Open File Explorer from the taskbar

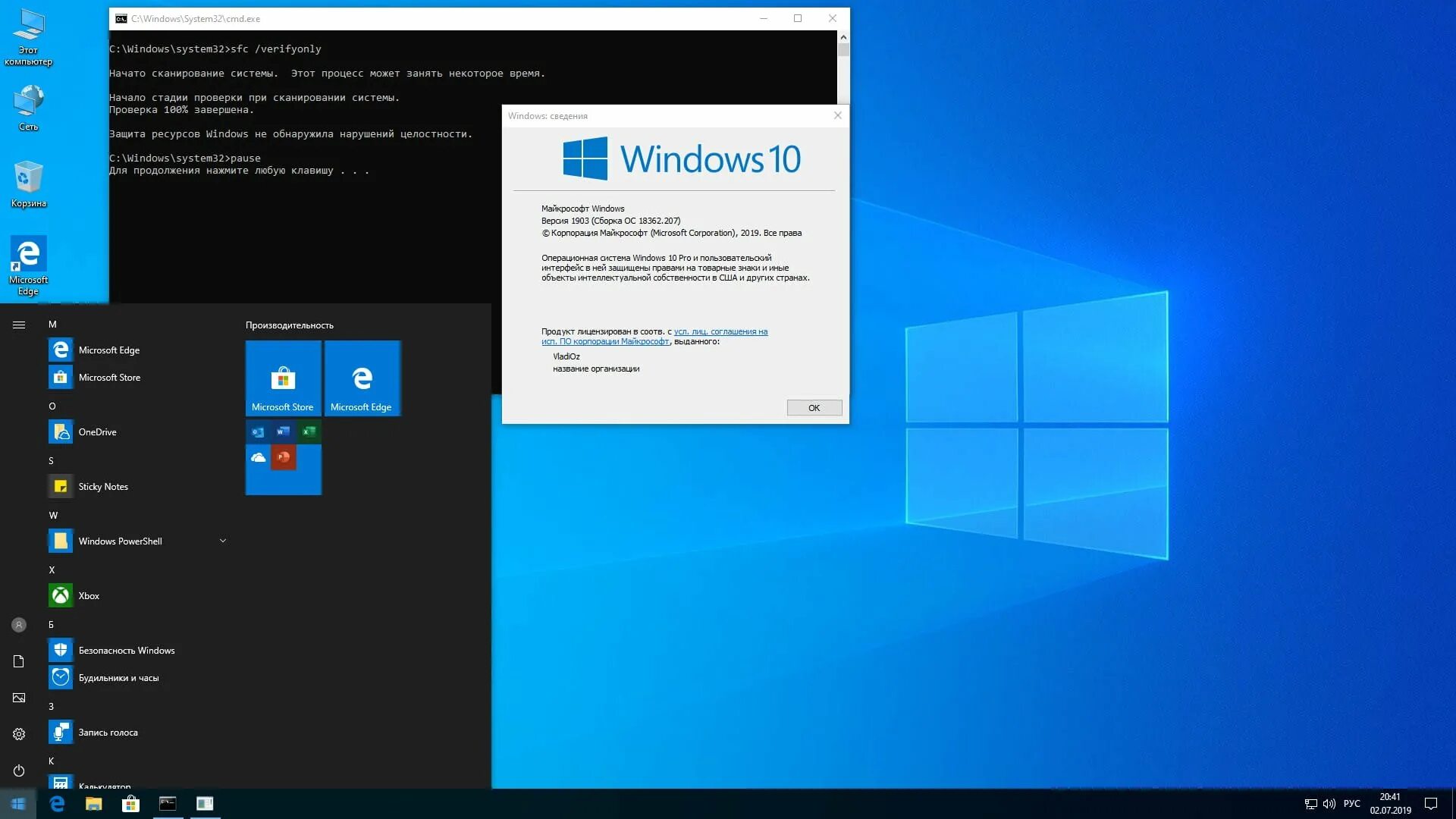94,804
